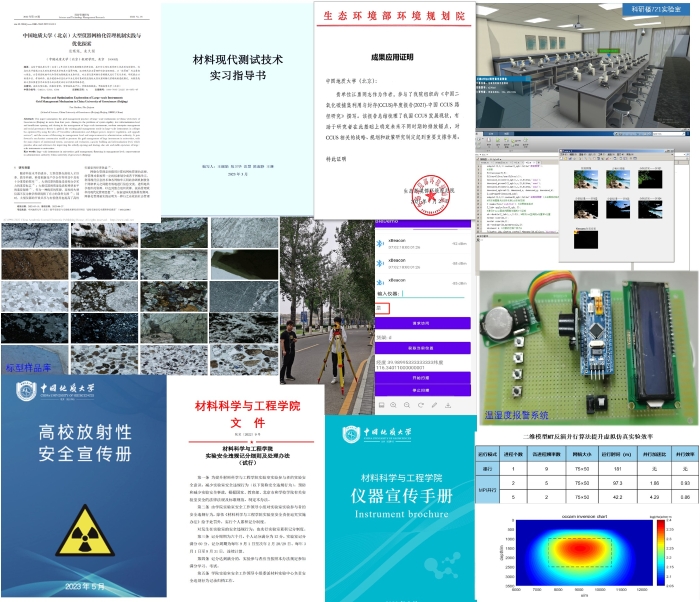Click the 2023年5月 date on radiation brochure
The height and width of the screenshot is (602, 700).
(85, 586)
